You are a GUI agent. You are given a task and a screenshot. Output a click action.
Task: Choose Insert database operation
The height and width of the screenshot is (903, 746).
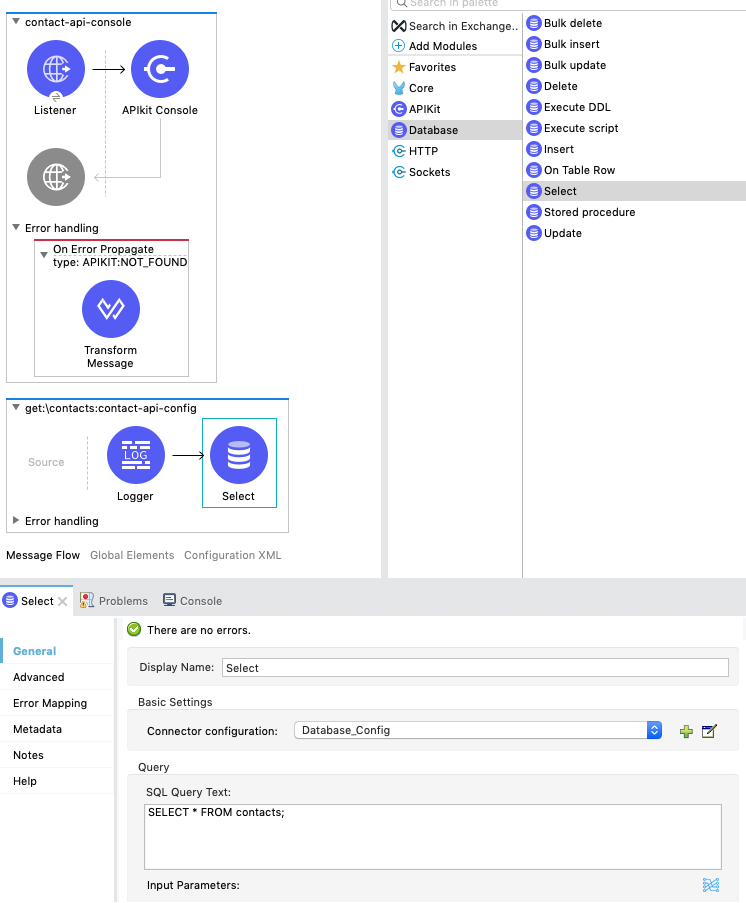551,149
